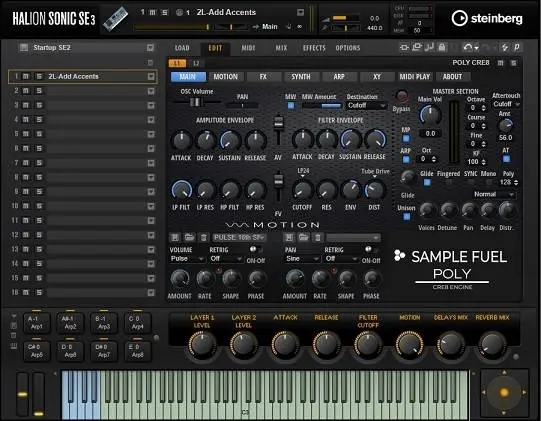
Task: Open the Pan Sine waveform dropdown
Action: pyautogui.click(x=302, y=259)
